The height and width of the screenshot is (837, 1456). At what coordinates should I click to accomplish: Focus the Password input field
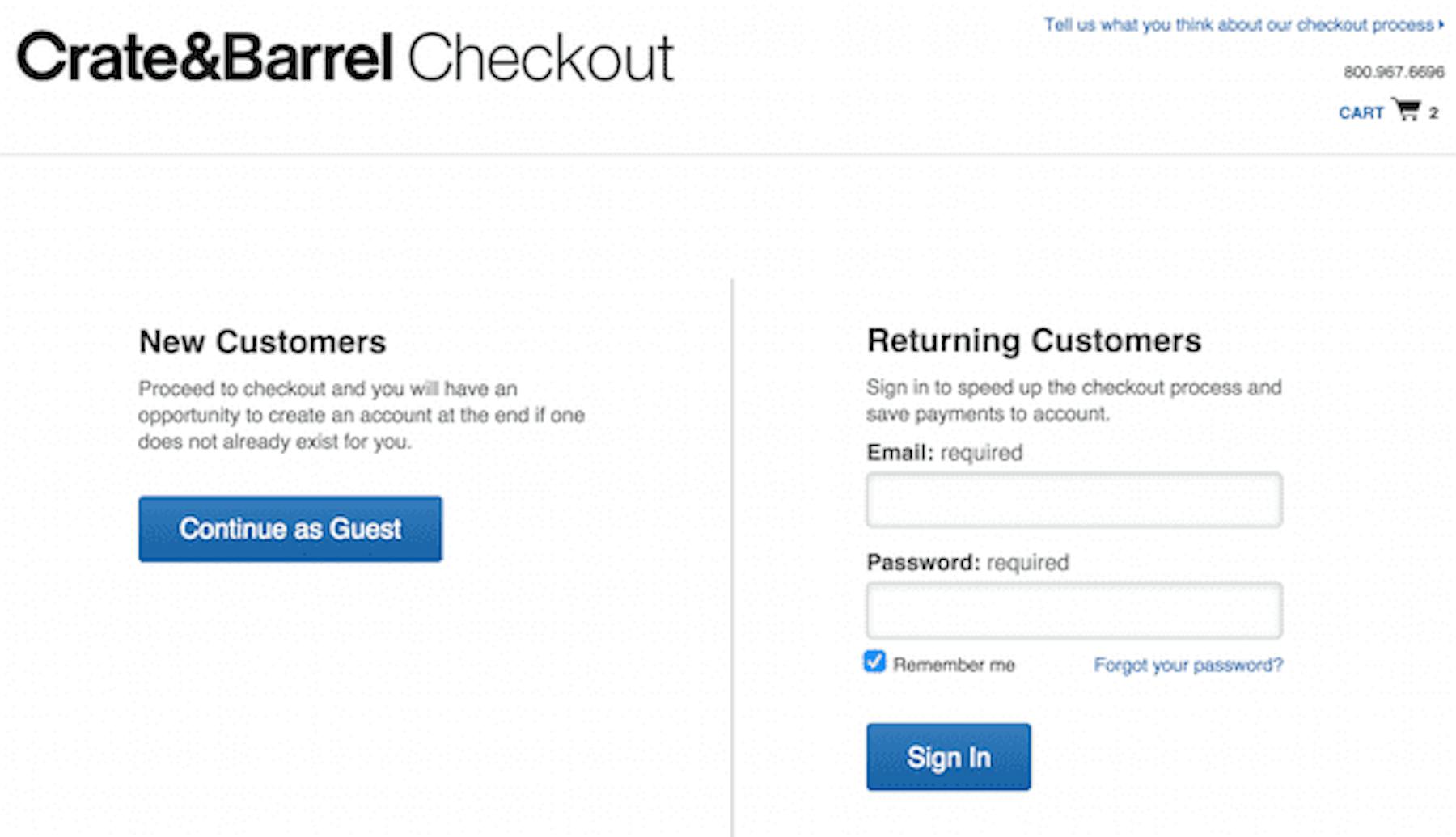click(x=1074, y=610)
